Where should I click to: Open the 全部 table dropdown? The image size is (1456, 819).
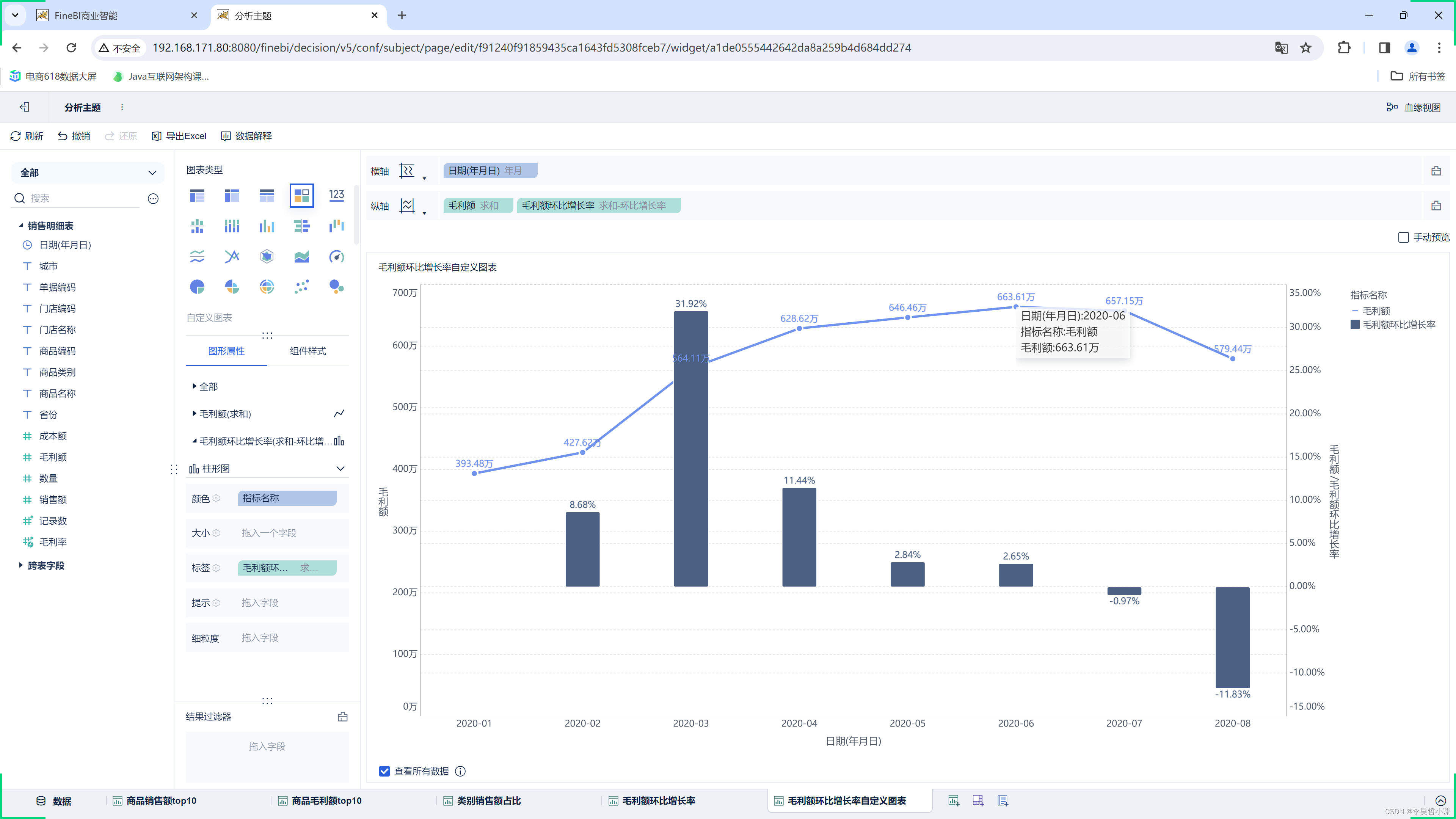coord(88,173)
